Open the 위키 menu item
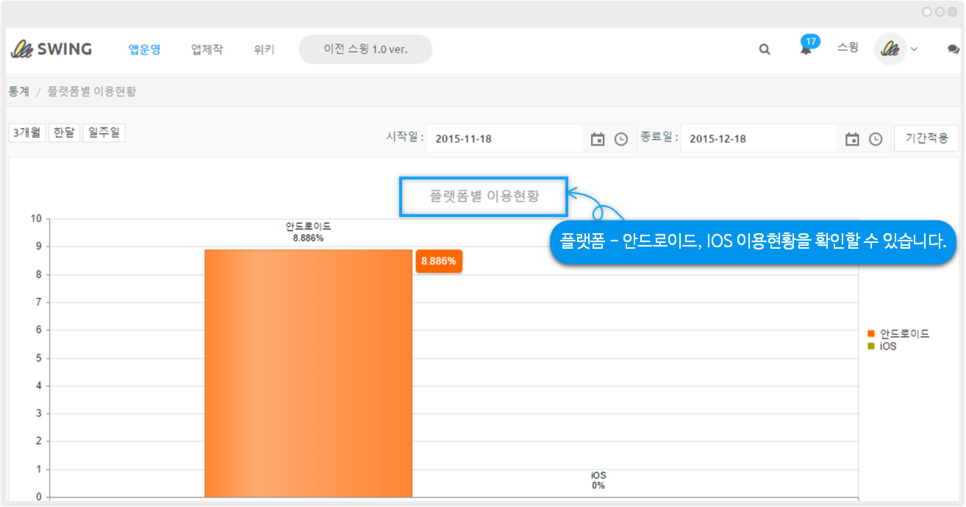966x507 pixels. 264,49
